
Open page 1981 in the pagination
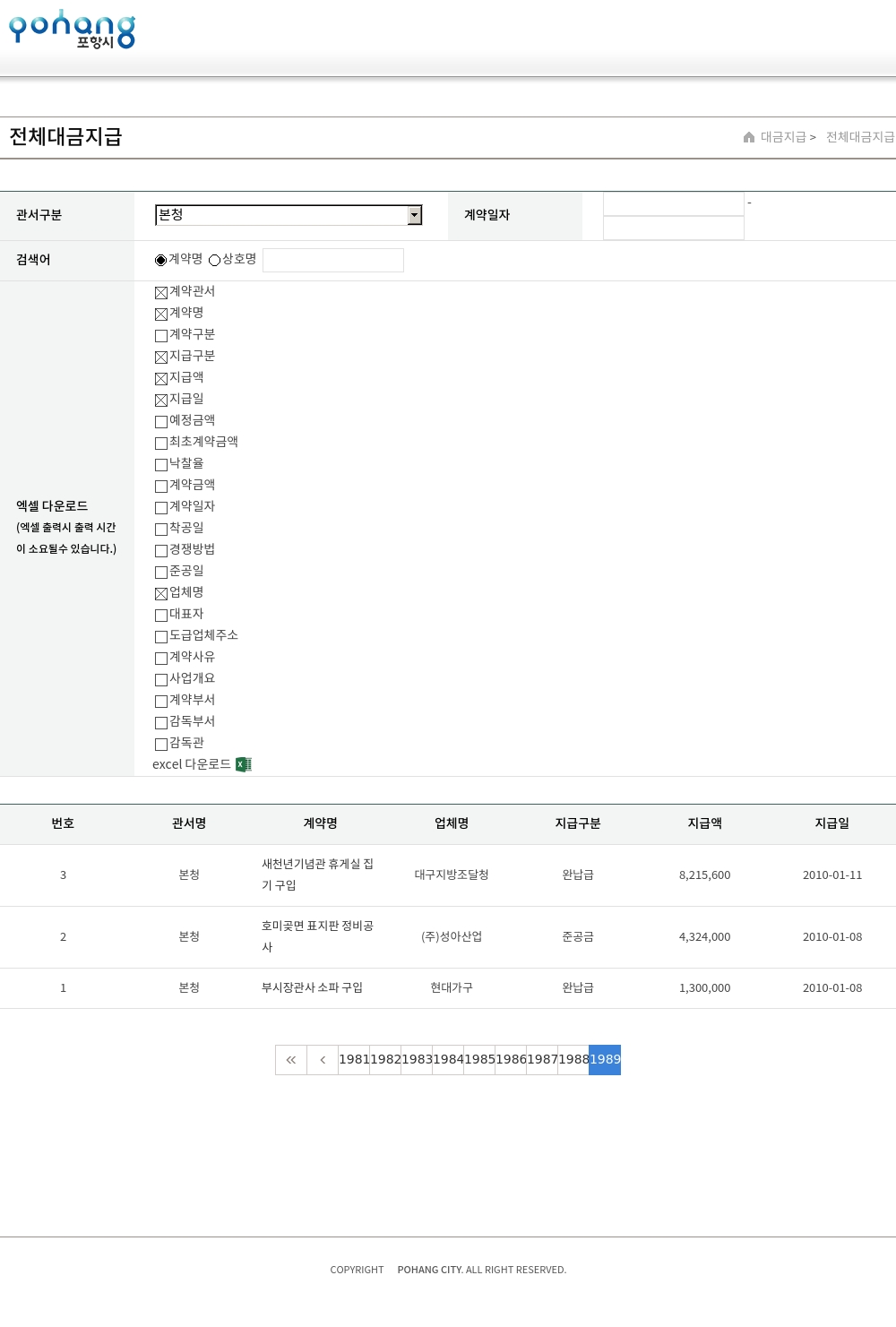tap(354, 1060)
